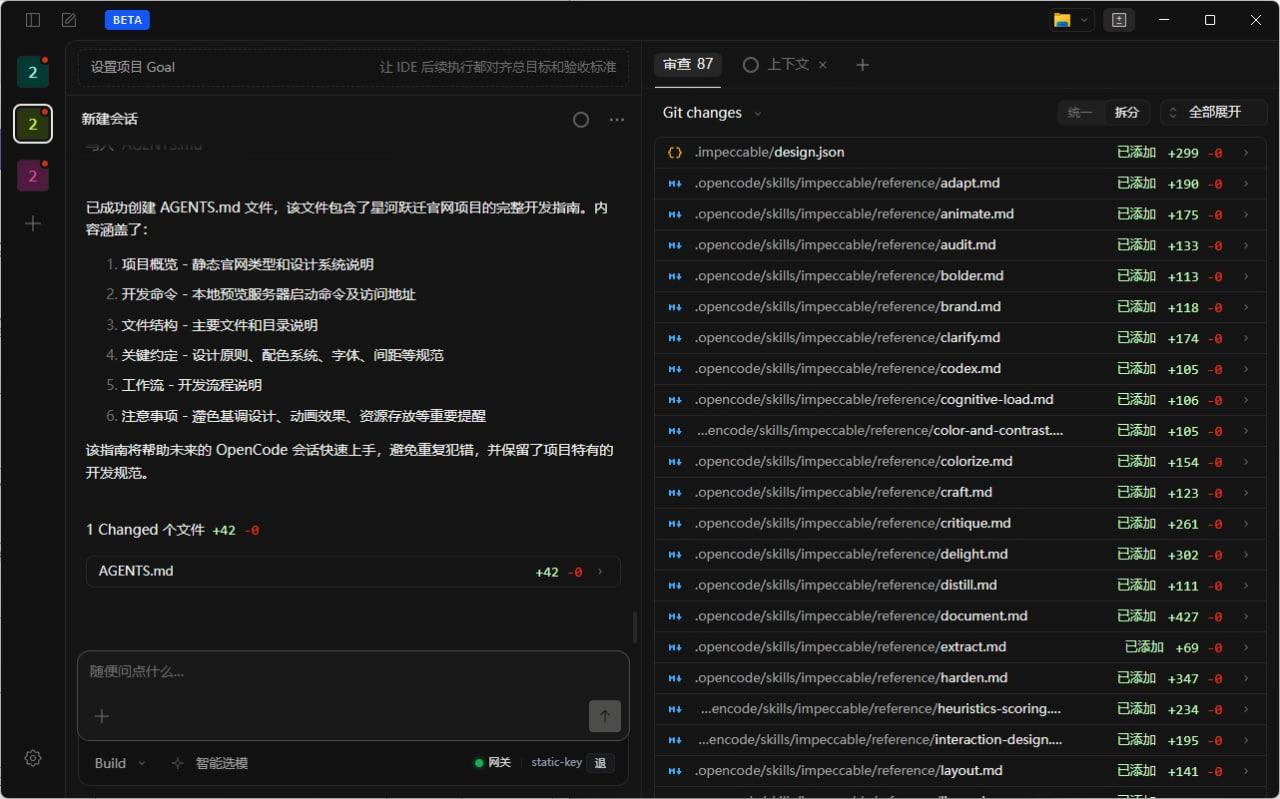
Task: Click markdown icon beside harden.md
Action: point(675,679)
